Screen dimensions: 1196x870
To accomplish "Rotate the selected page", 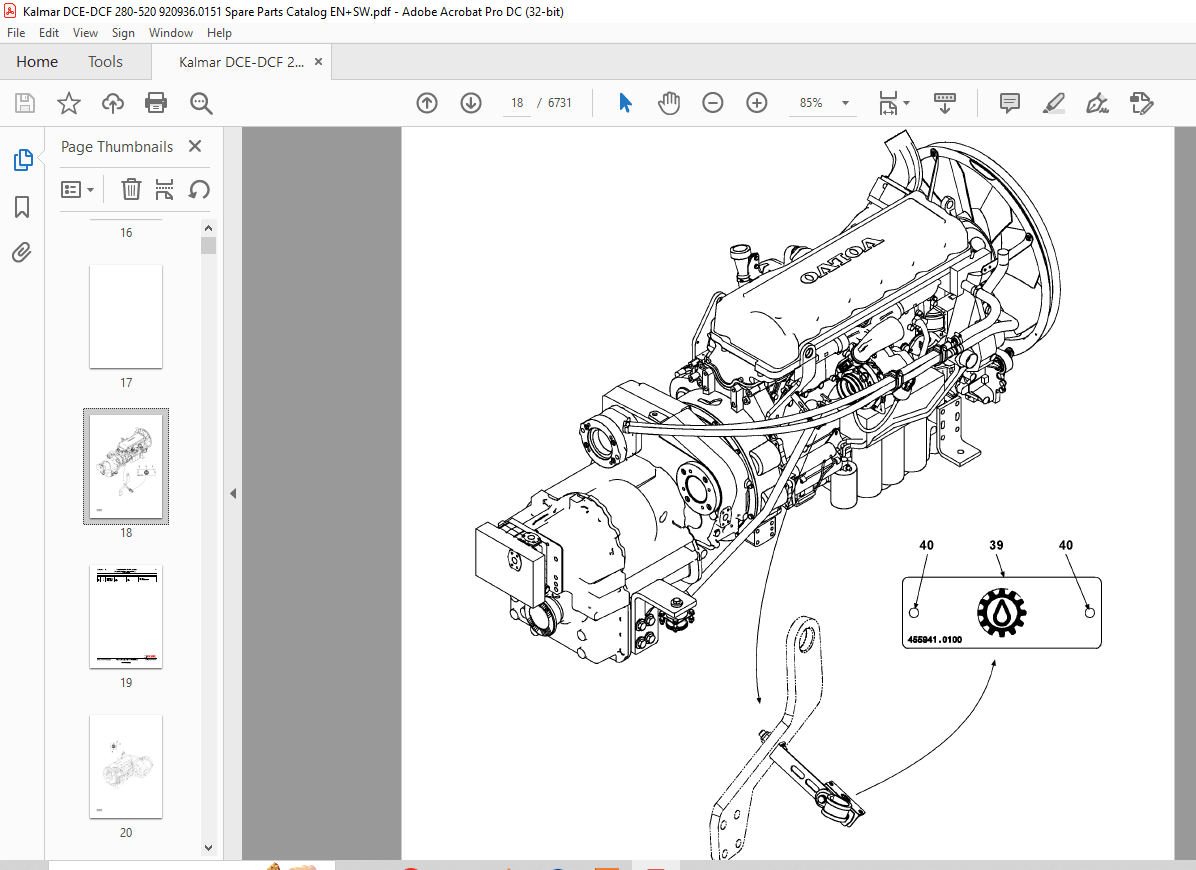I will pyautogui.click(x=199, y=189).
